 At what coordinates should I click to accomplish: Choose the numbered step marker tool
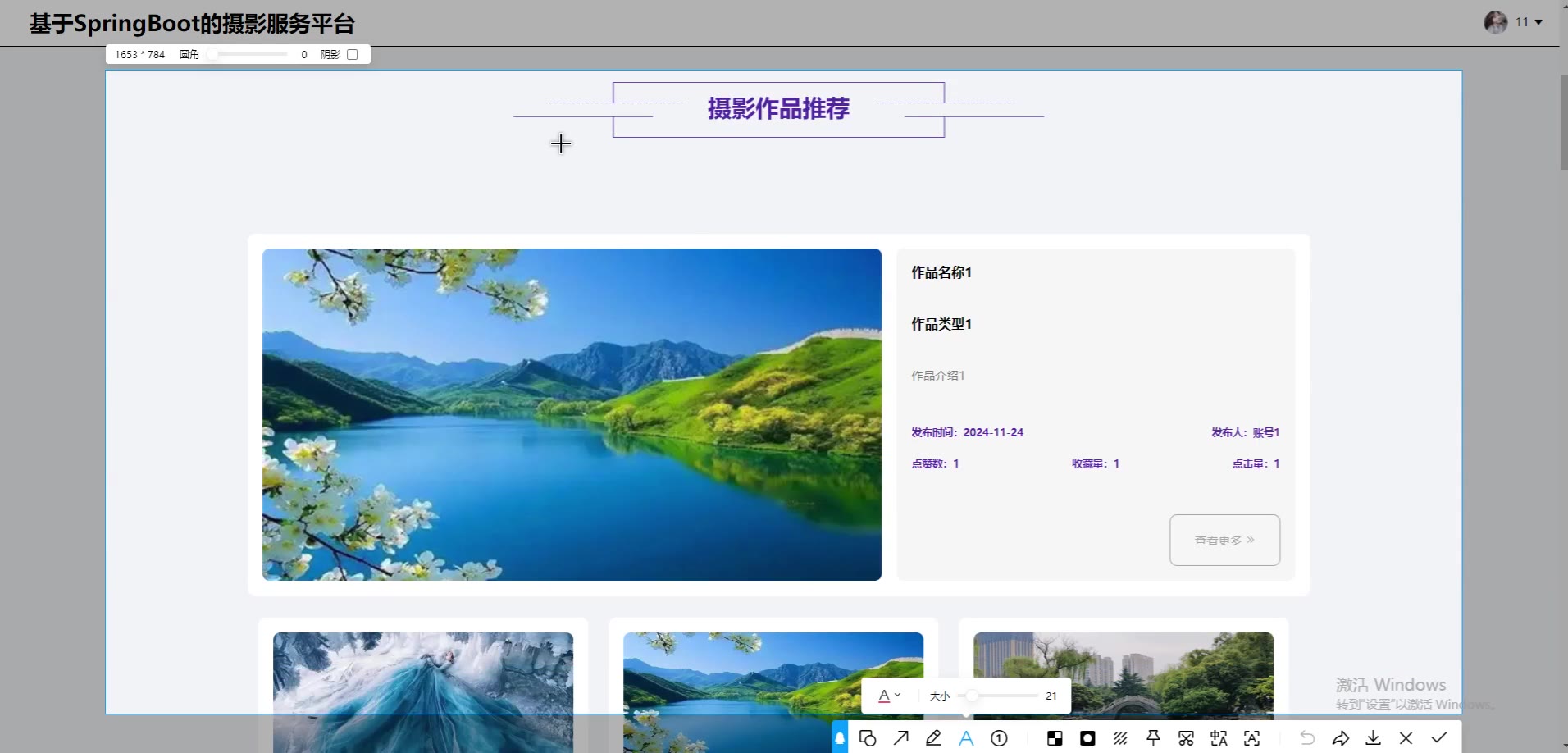pyautogui.click(x=999, y=738)
